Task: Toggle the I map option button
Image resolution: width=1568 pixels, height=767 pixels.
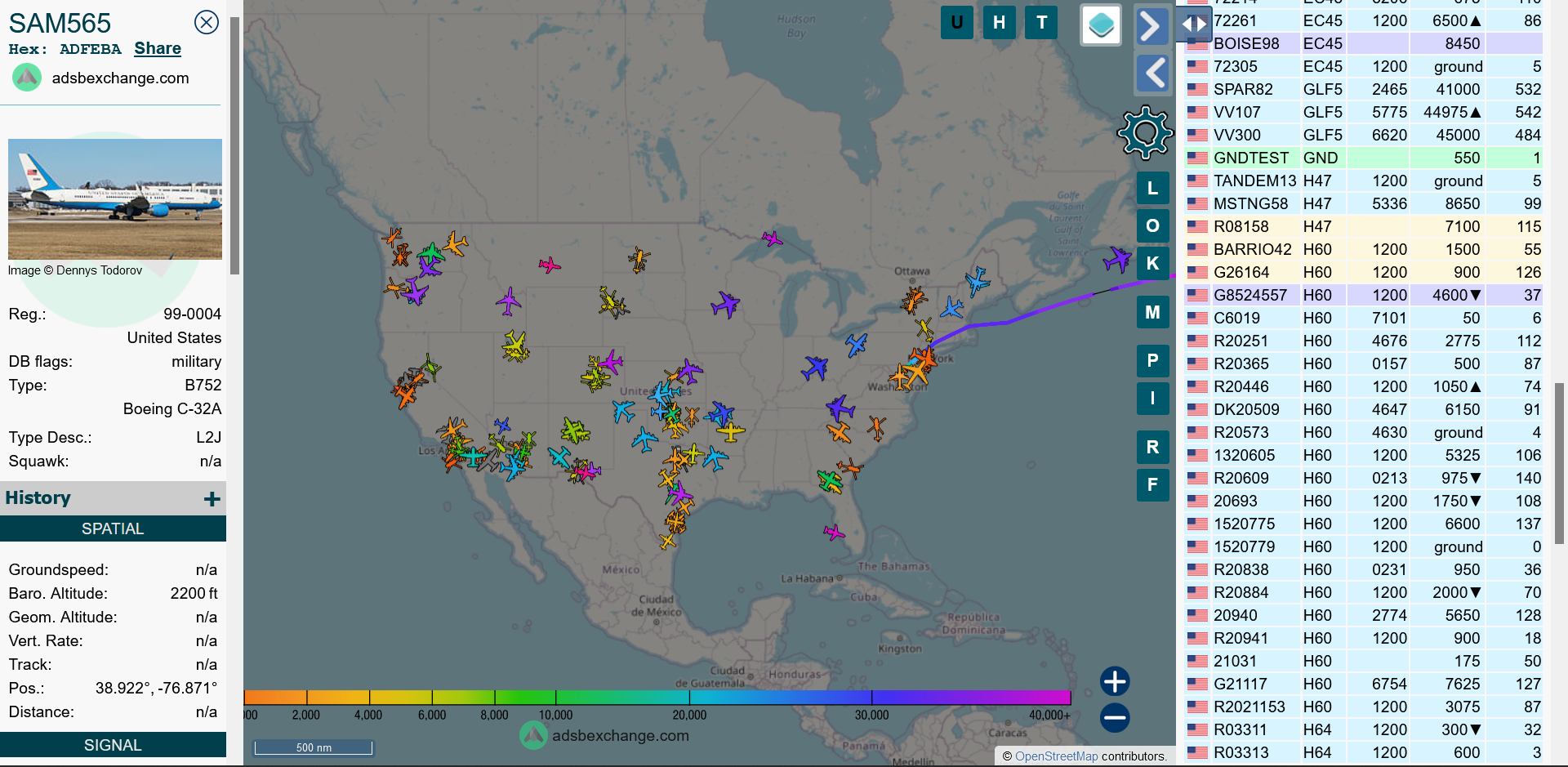Action: pyautogui.click(x=1152, y=398)
